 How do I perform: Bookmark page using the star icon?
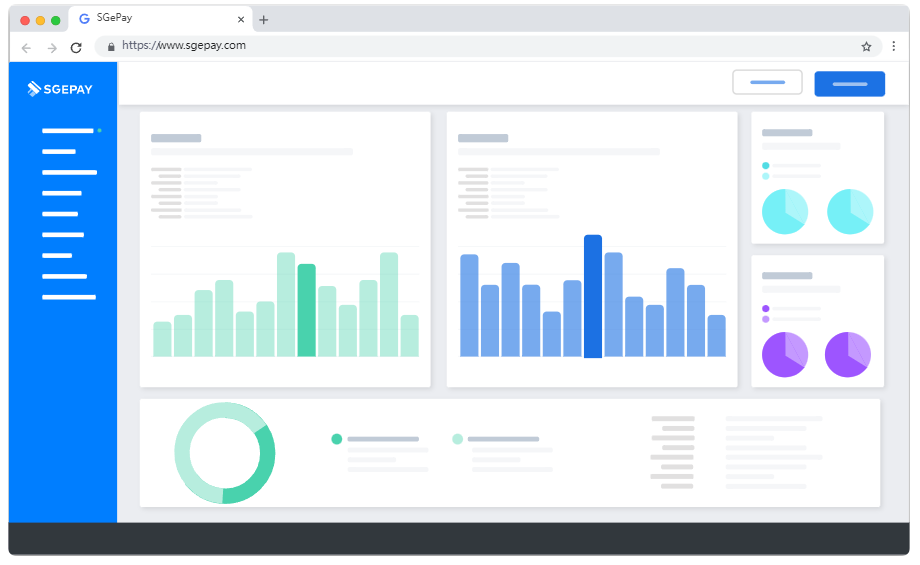coord(866,46)
